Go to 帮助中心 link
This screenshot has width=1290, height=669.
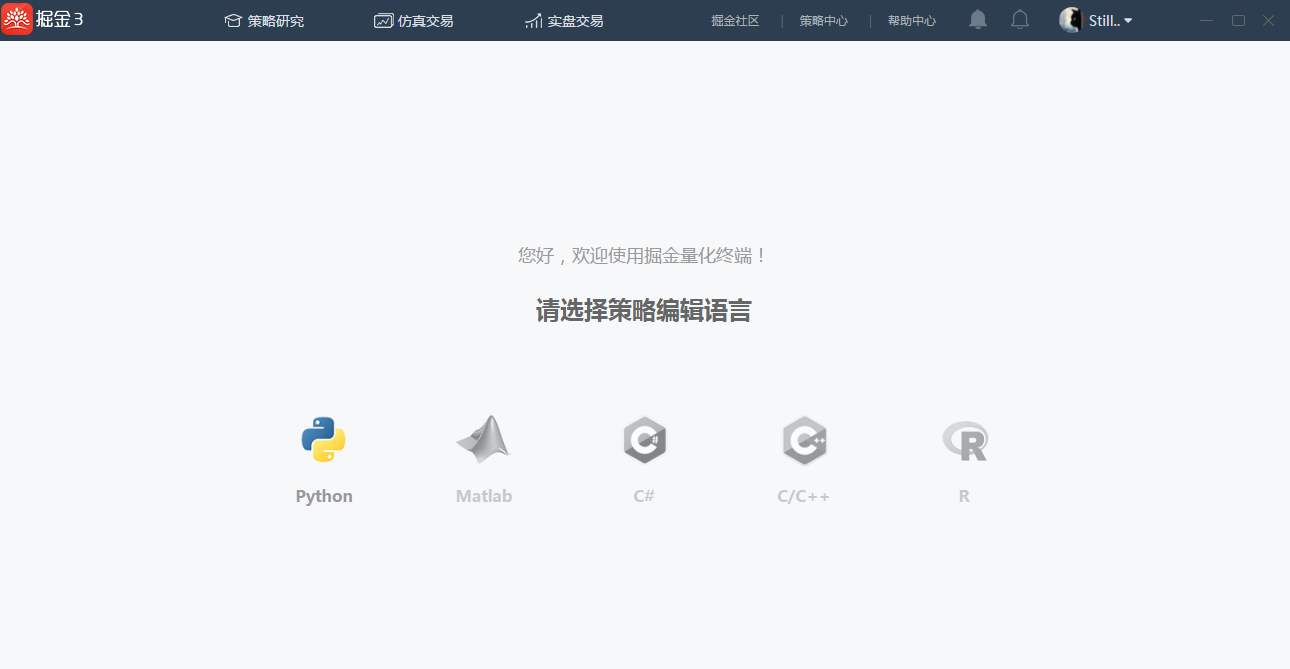912,21
